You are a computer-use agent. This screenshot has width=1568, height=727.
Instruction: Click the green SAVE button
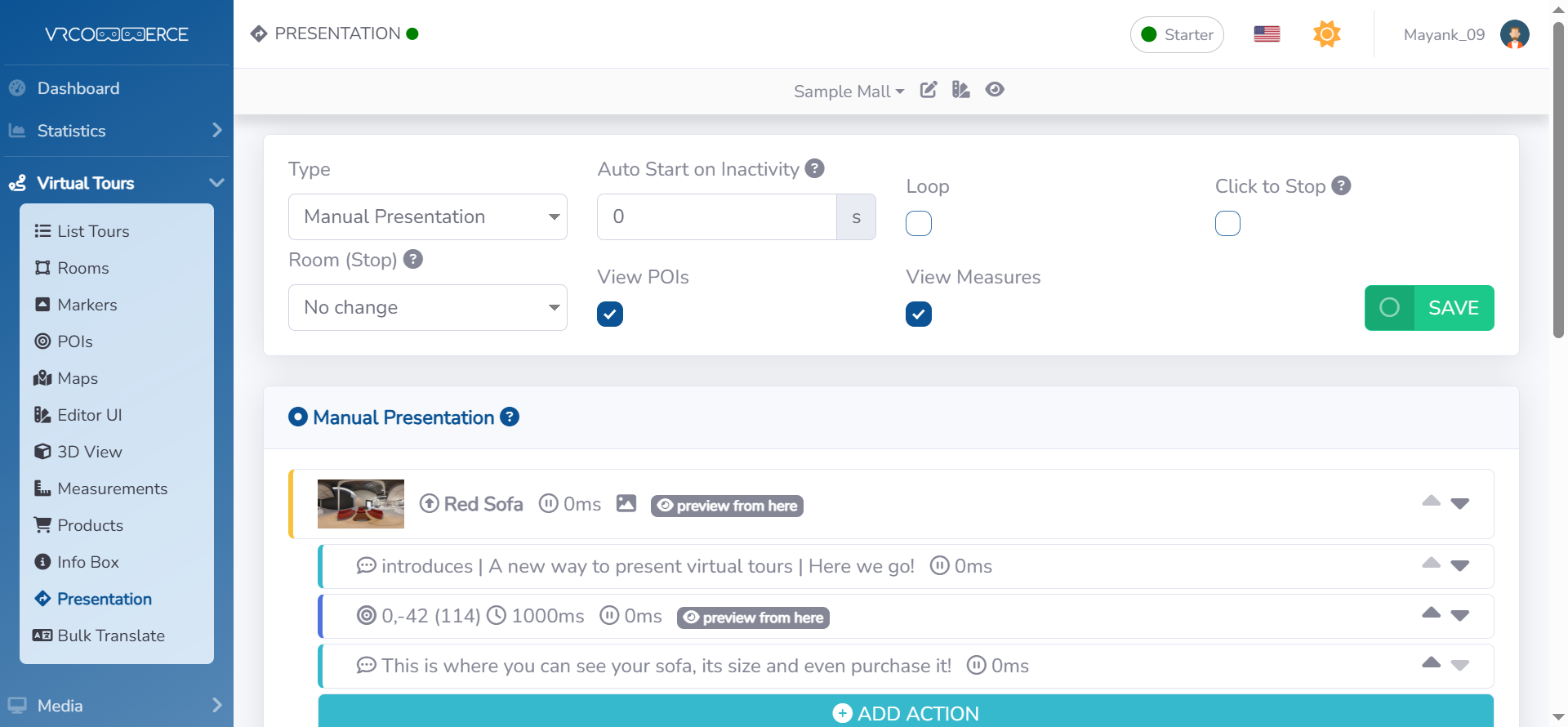[x=1429, y=308]
